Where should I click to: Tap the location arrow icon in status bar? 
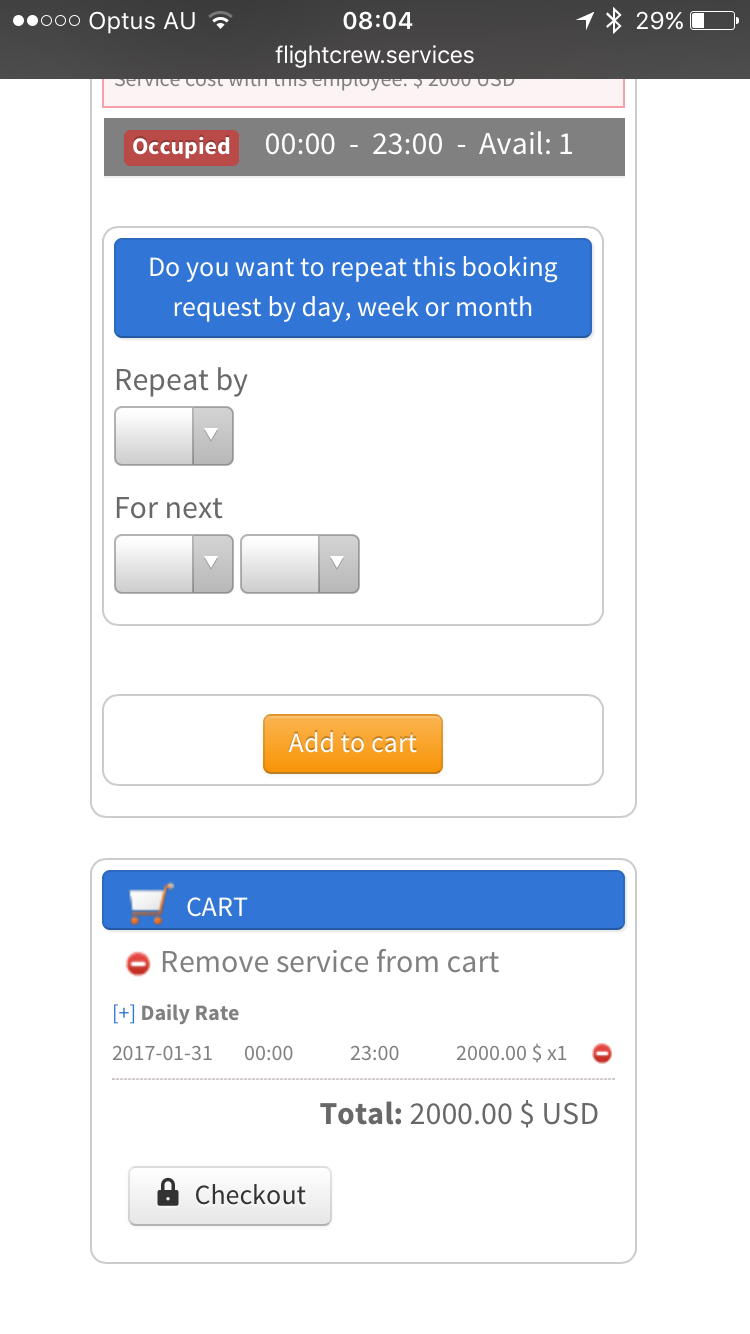point(585,20)
